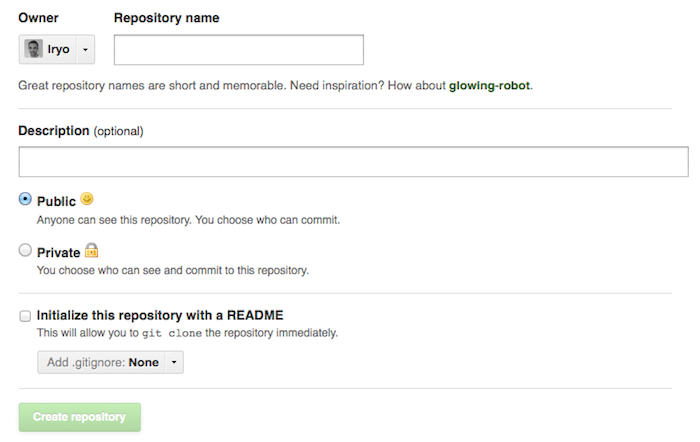Click the None value in the .gitignore selector

(143, 362)
